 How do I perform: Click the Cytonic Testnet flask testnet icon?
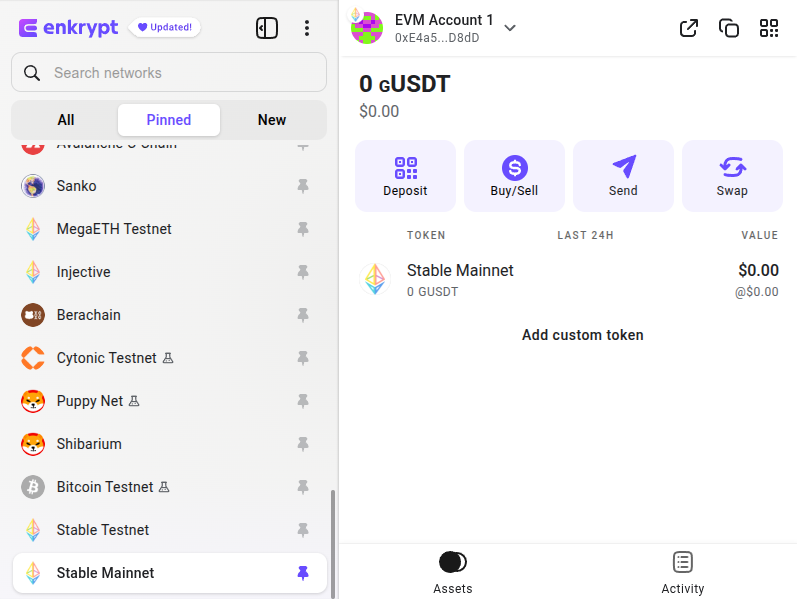point(168,358)
